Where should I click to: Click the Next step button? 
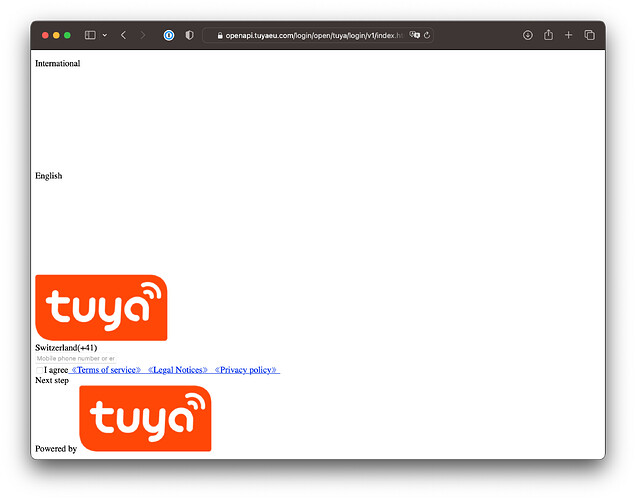click(52, 380)
